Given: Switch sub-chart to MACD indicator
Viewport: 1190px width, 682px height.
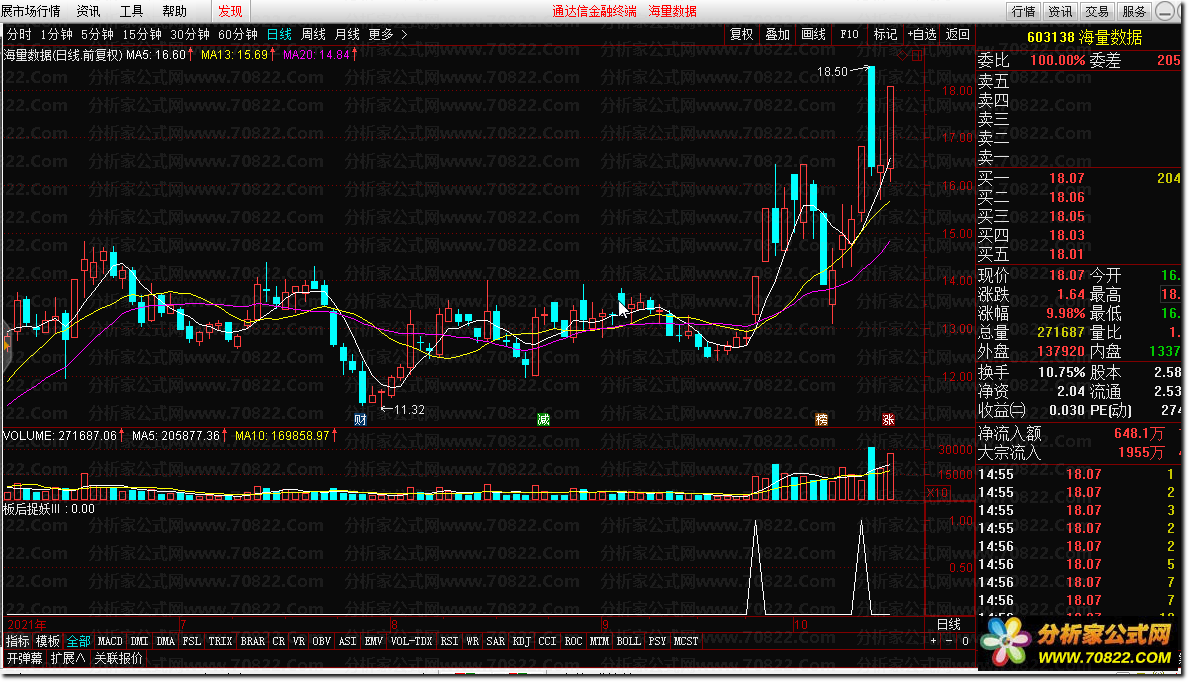Looking at the screenshot, I should click(x=110, y=641).
